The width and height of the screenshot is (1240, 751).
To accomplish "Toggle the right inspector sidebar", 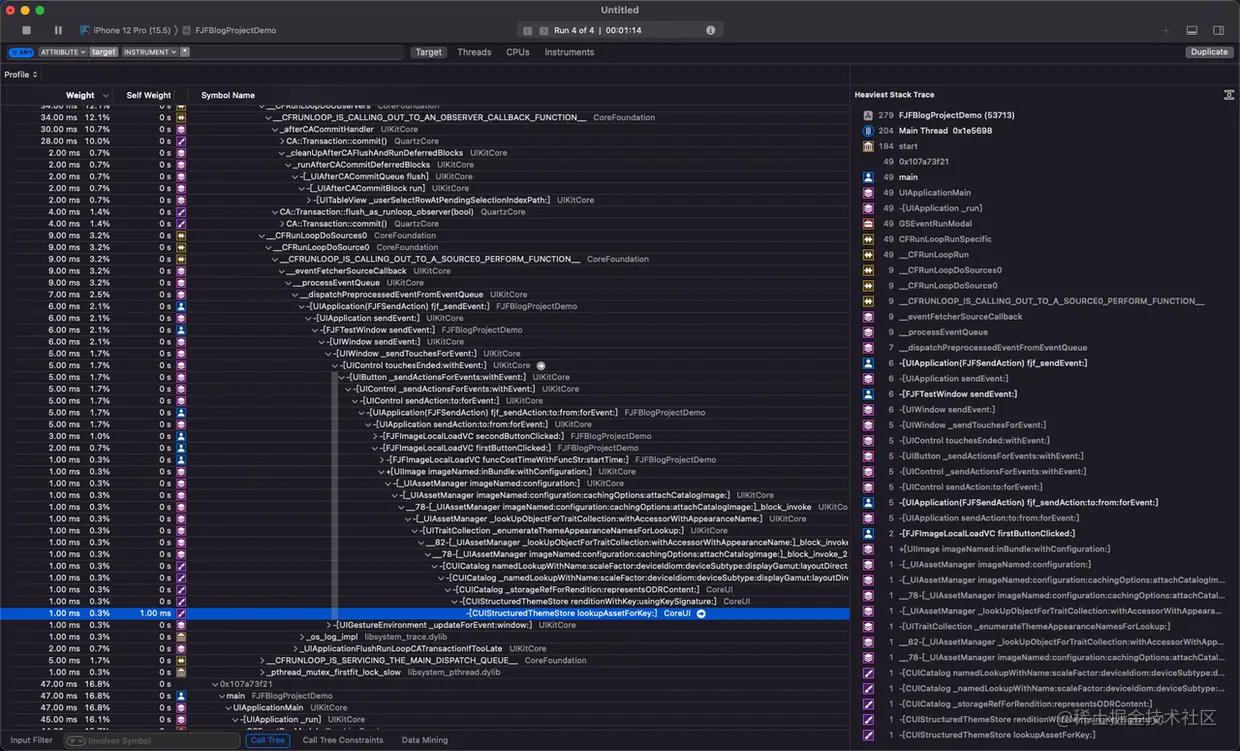I will click(x=1219, y=31).
